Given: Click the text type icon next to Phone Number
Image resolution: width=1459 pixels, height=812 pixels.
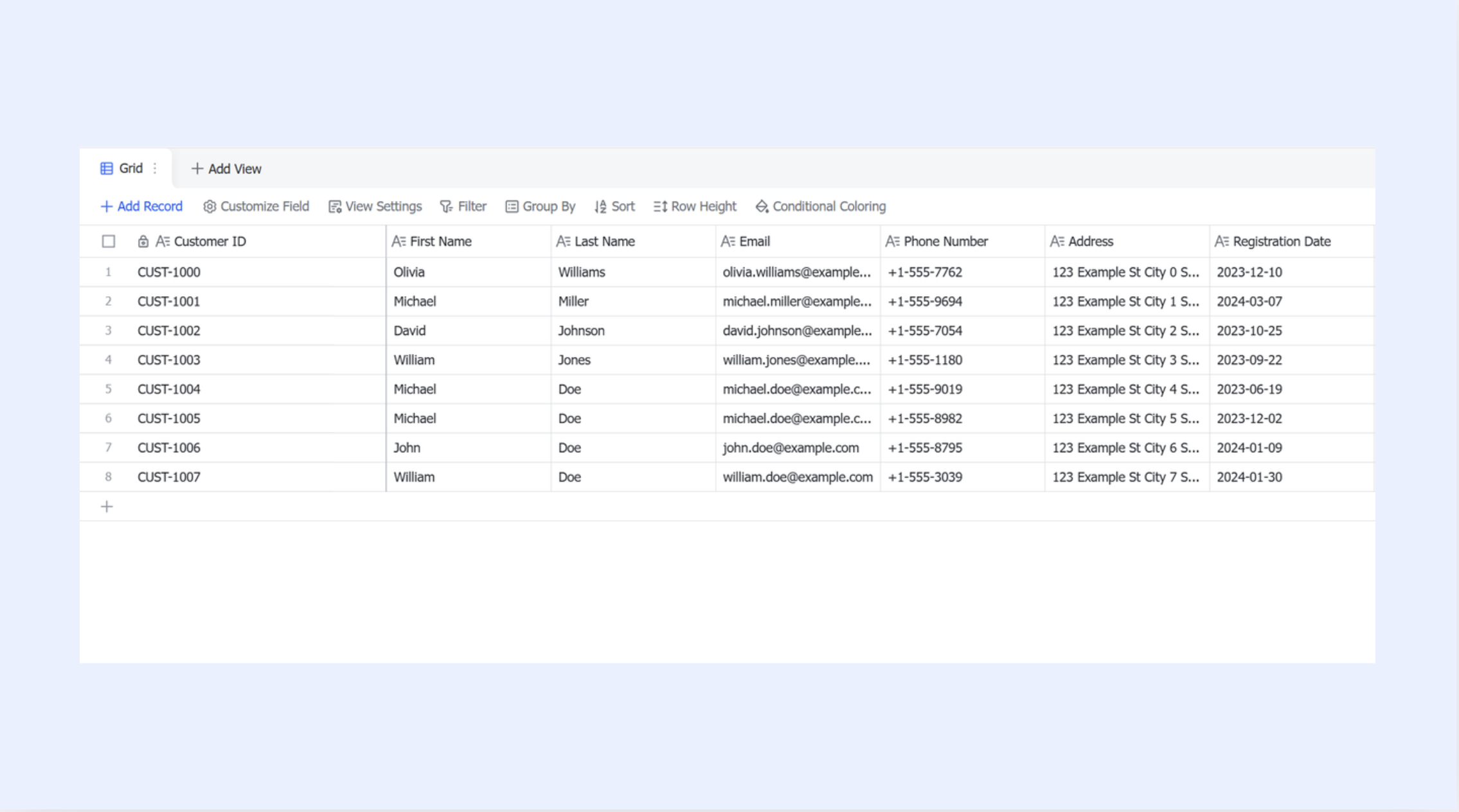Looking at the screenshot, I should 892,242.
